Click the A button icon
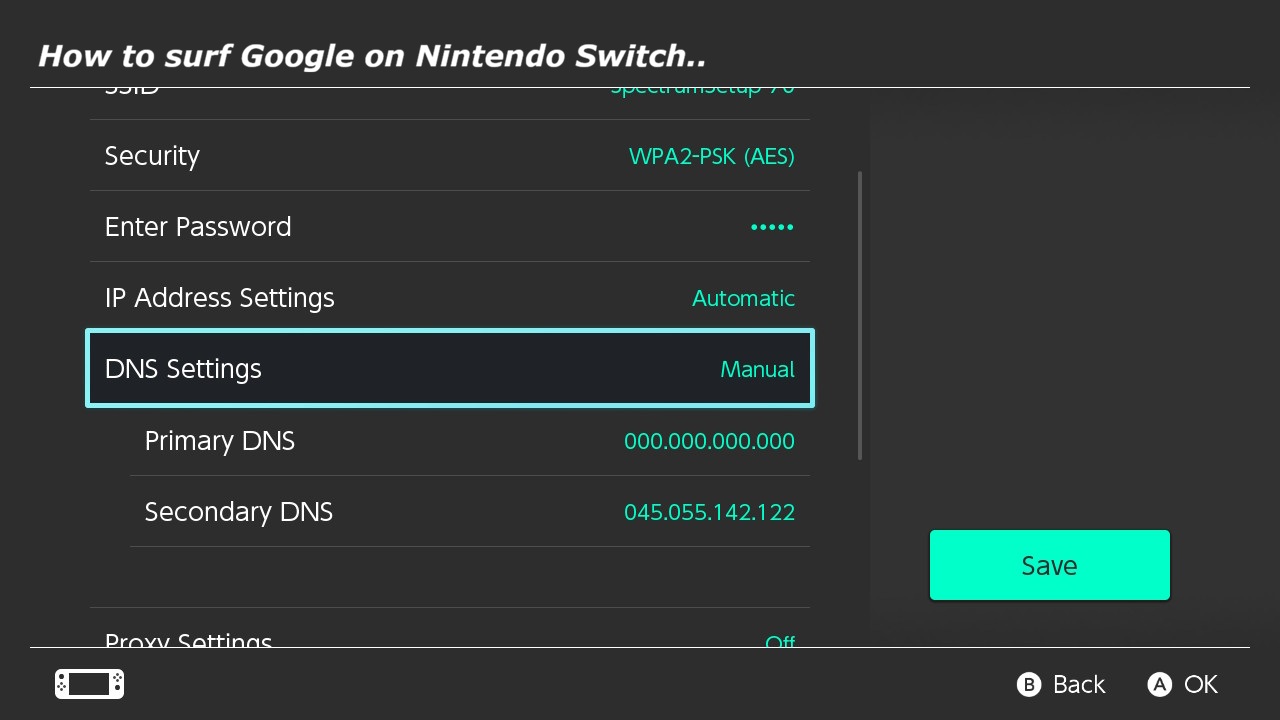 pos(1159,684)
